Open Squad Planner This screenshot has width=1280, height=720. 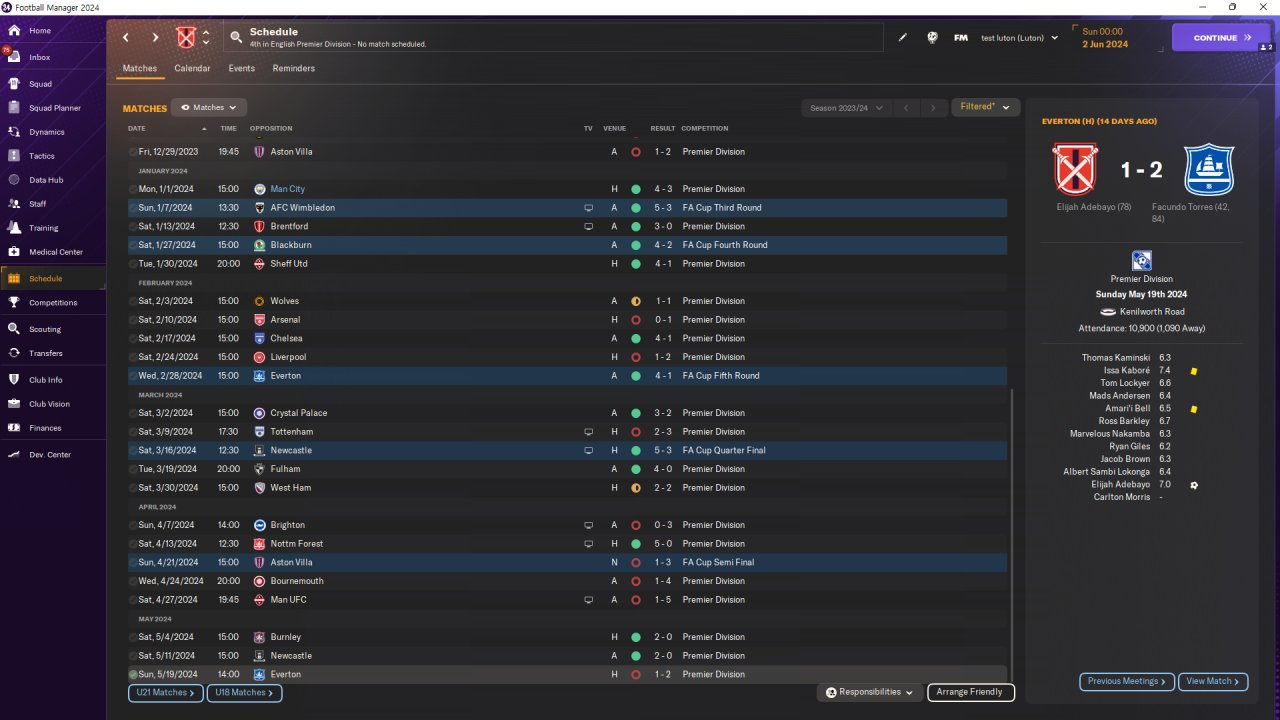click(53, 108)
